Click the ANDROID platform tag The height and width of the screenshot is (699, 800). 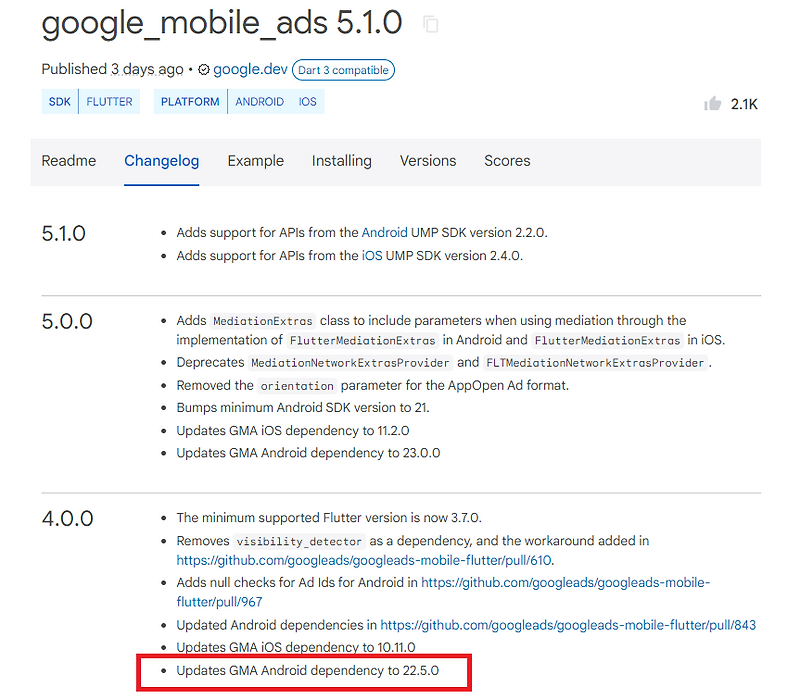click(x=260, y=101)
